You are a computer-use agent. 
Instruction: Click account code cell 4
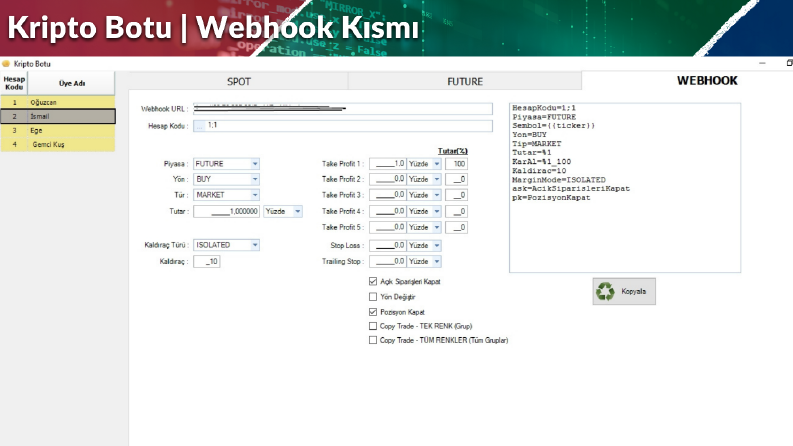[14, 145]
